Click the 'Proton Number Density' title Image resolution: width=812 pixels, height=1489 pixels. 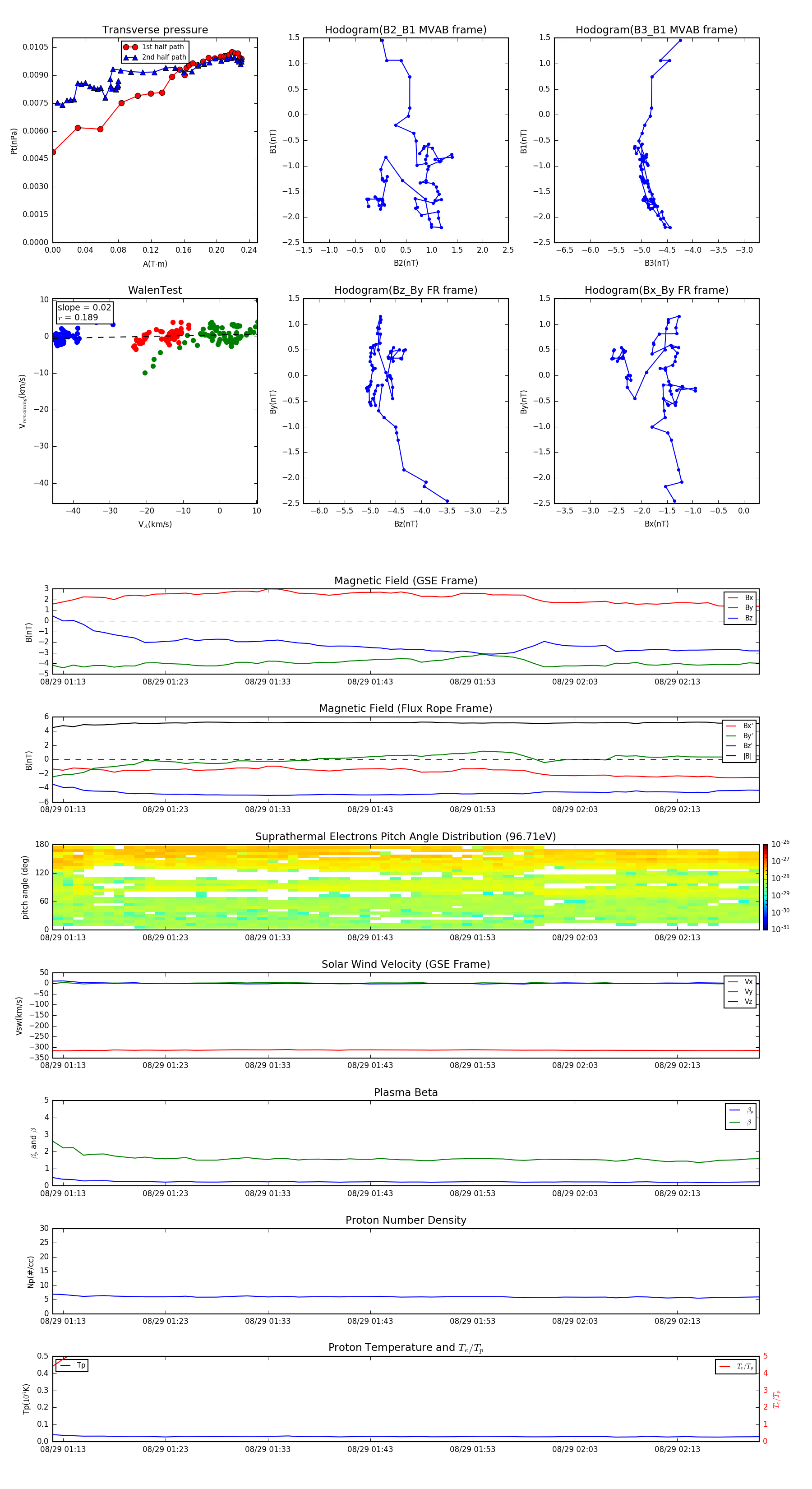pyautogui.click(x=406, y=1220)
